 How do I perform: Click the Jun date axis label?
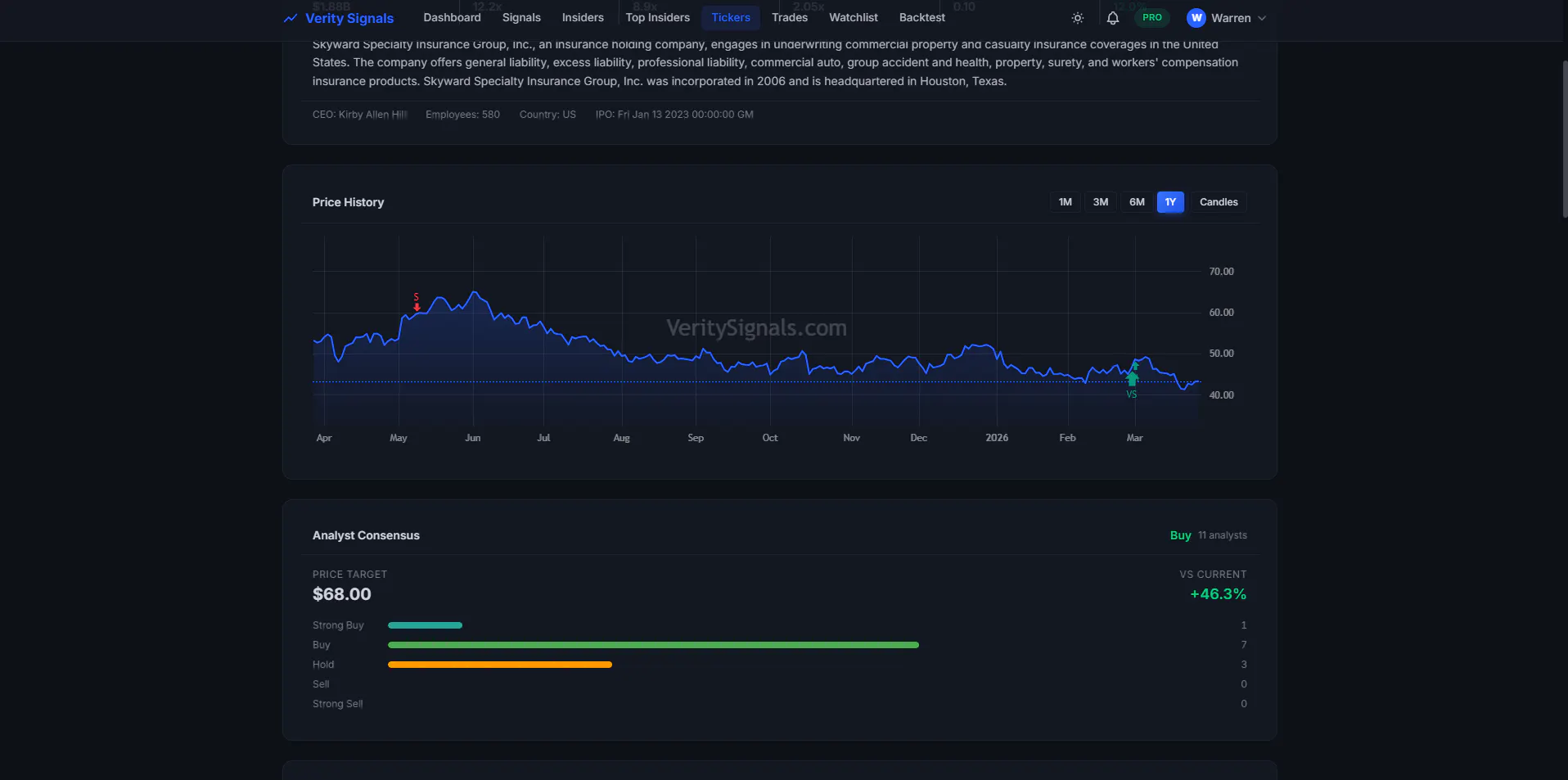click(473, 438)
